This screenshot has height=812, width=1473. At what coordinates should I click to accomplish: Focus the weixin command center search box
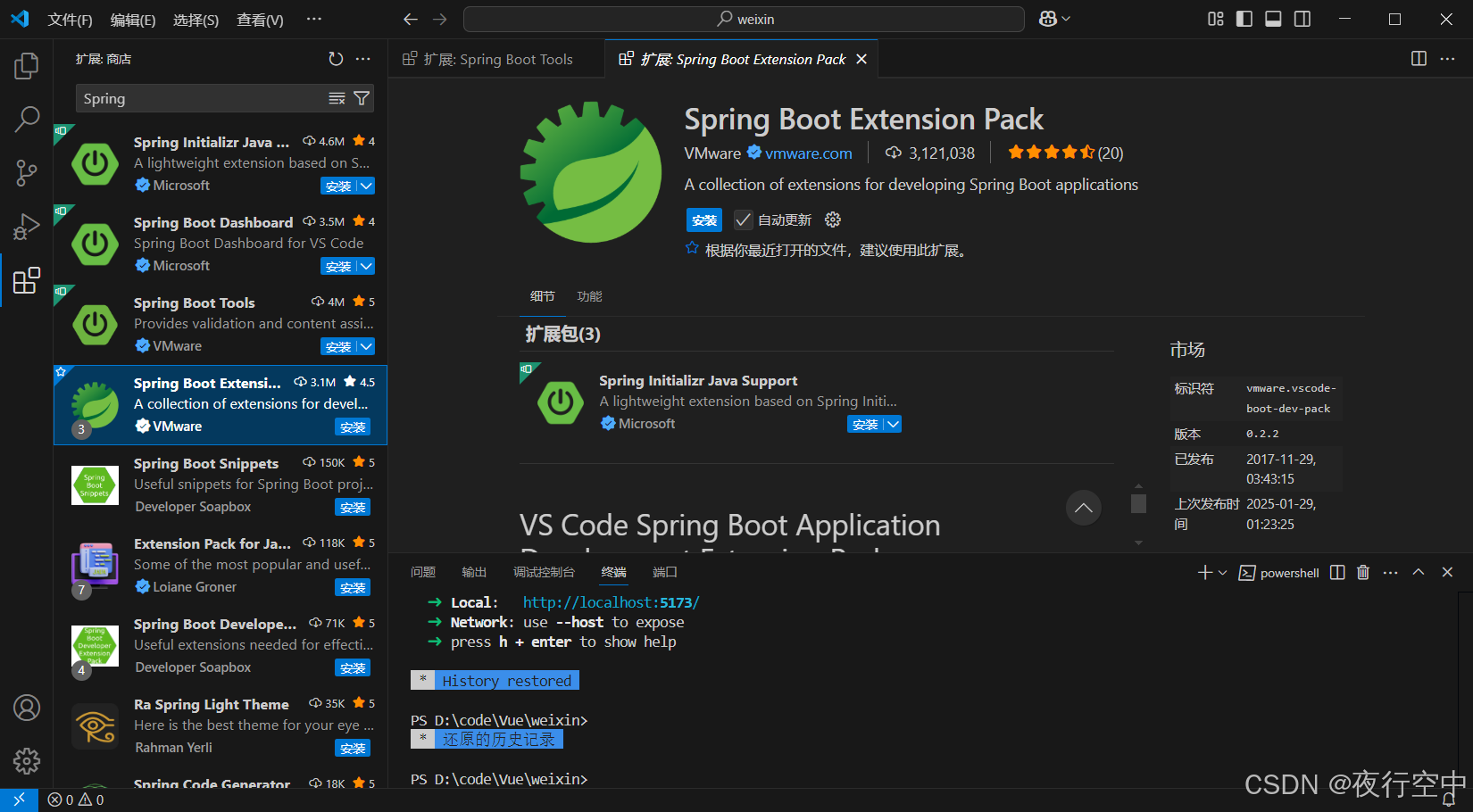744,19
